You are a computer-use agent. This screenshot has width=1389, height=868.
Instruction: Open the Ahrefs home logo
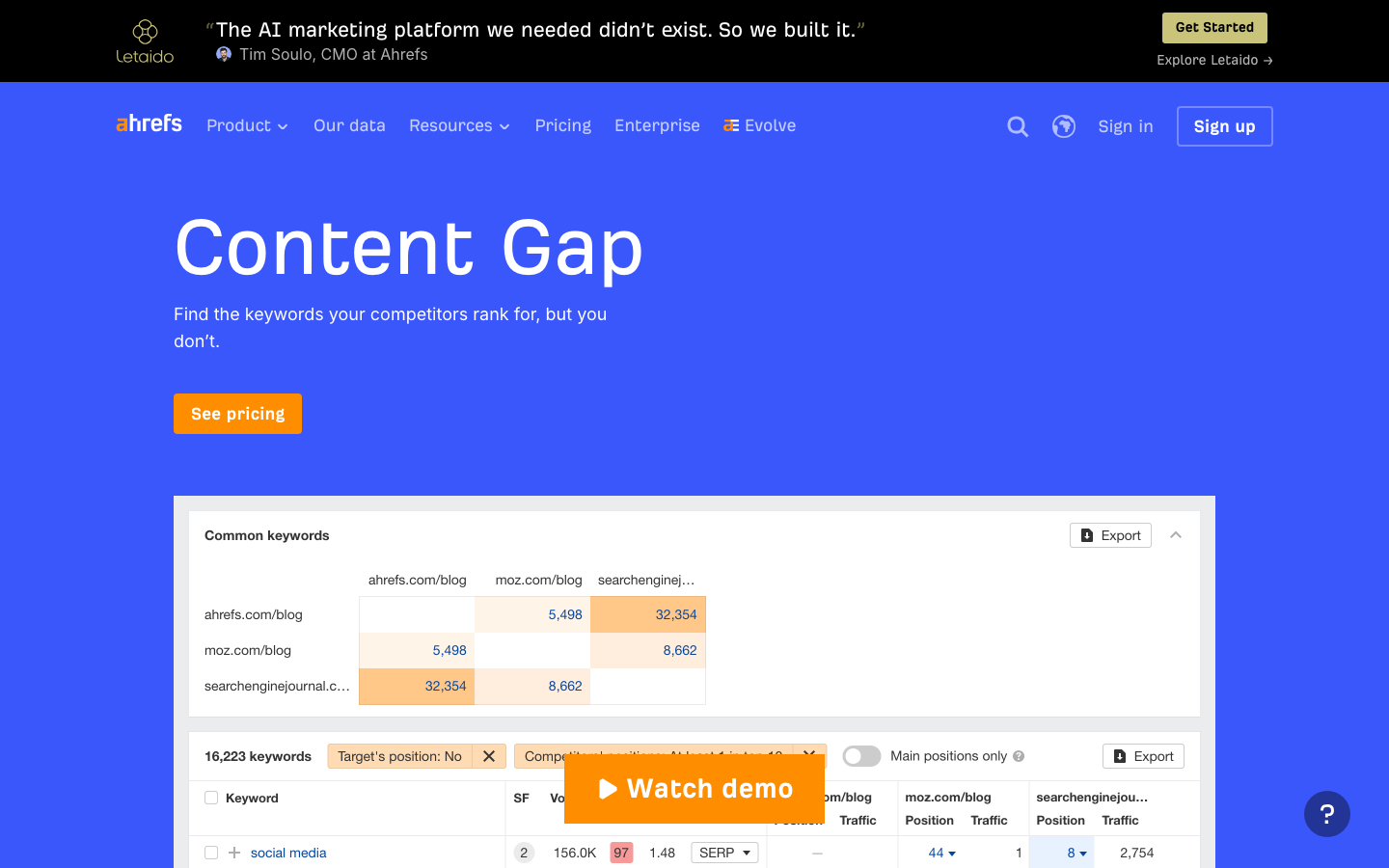(x=149, y=124)
